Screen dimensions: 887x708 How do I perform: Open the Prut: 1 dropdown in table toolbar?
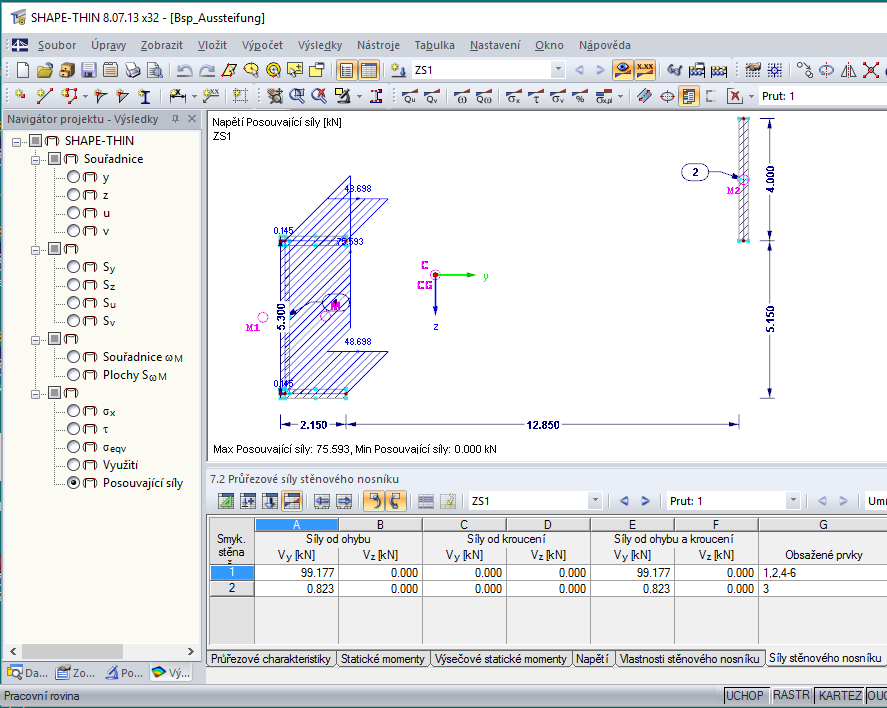pyautogui.click(x=793, y=500)
